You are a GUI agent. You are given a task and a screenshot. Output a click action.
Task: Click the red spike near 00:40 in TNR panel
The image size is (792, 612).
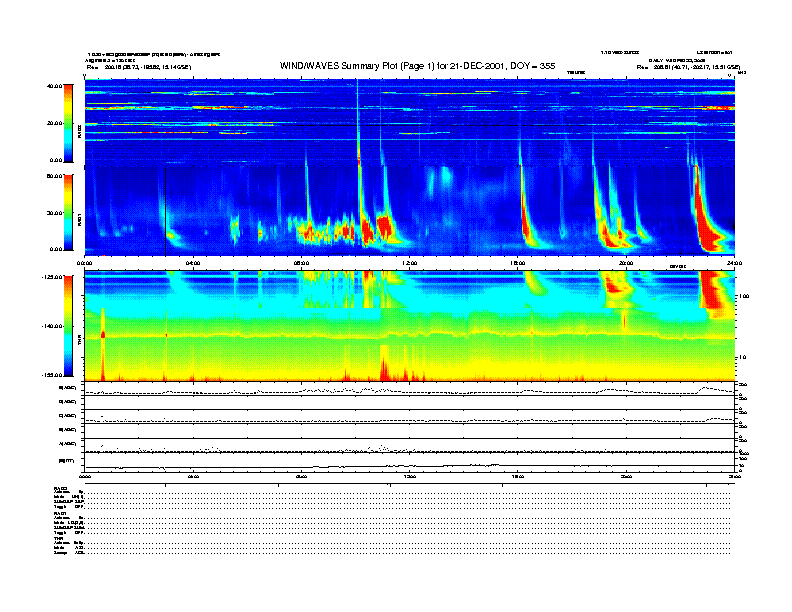pos(103,343)
